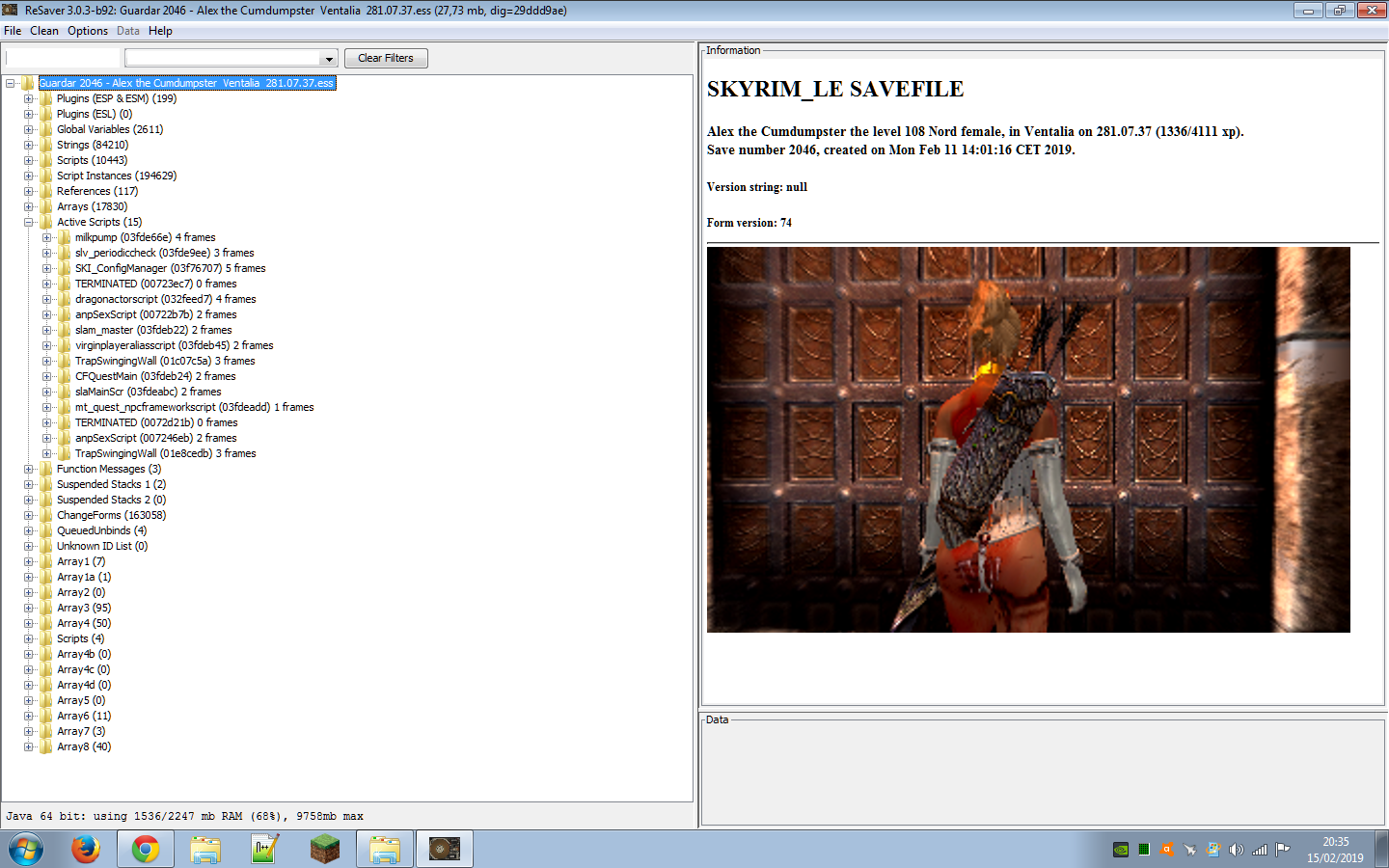This screenshot has height=868, width=1389.
Task: Expand the TERMINATED (00723ec7) node
Action: tap(46, 284)
